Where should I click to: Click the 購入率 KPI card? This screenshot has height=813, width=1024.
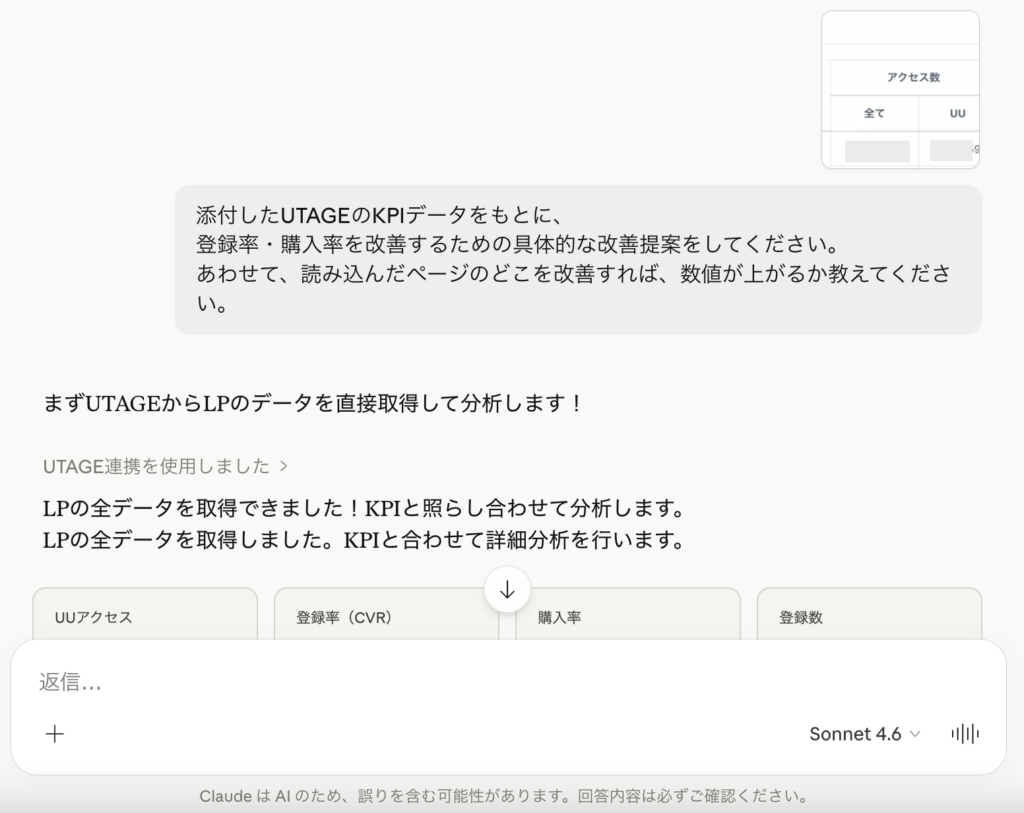[627, 617]
